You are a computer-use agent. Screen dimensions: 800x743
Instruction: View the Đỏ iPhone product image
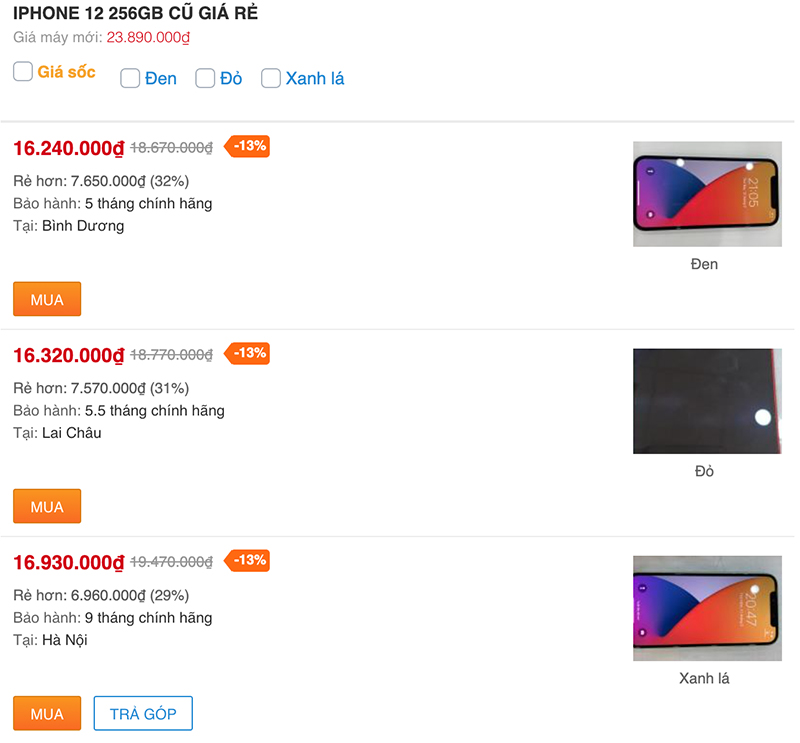706,401
